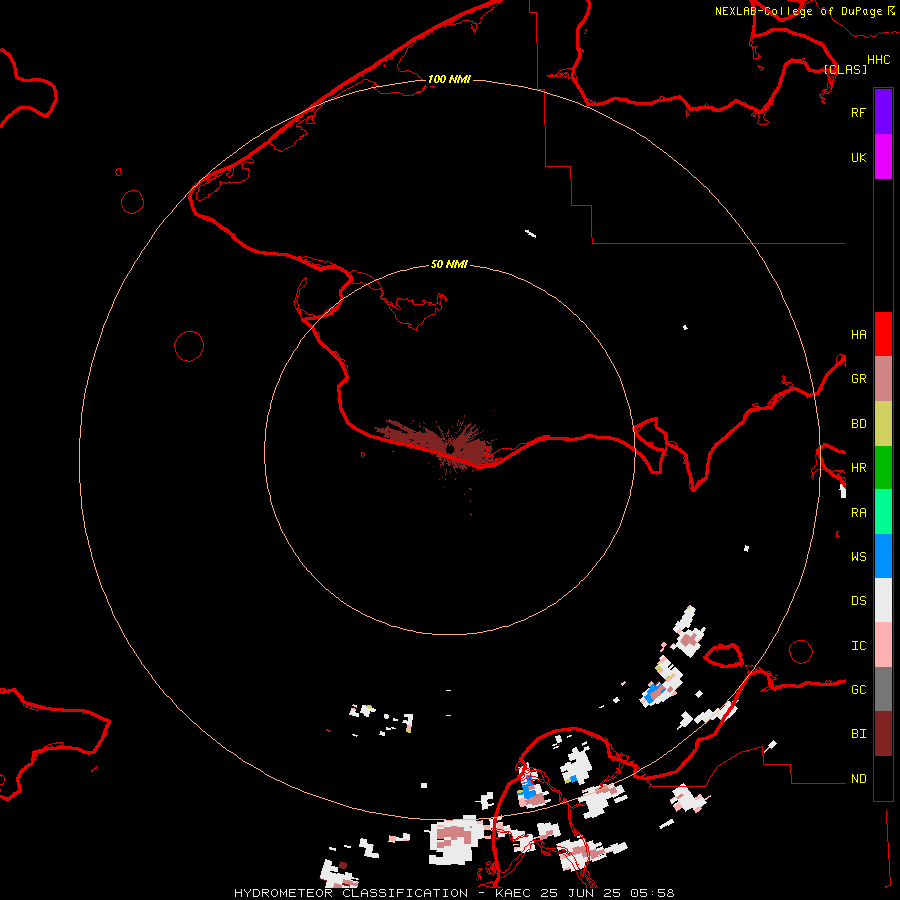Select the light pink IC legend swatch
The width and height of the screenshot is (900, 900).
883,645
